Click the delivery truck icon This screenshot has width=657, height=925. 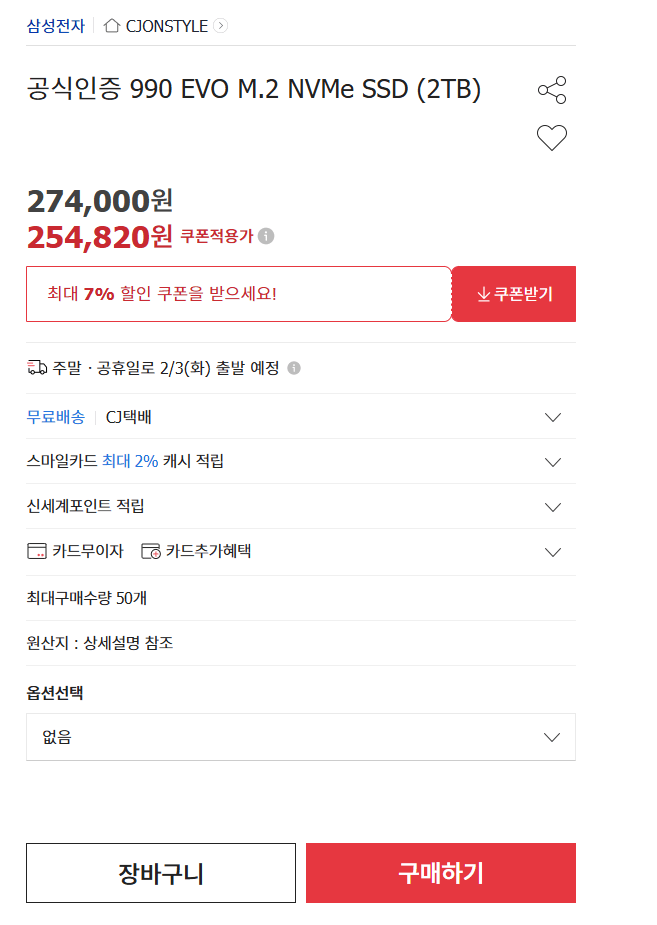(x=37, y=368)
